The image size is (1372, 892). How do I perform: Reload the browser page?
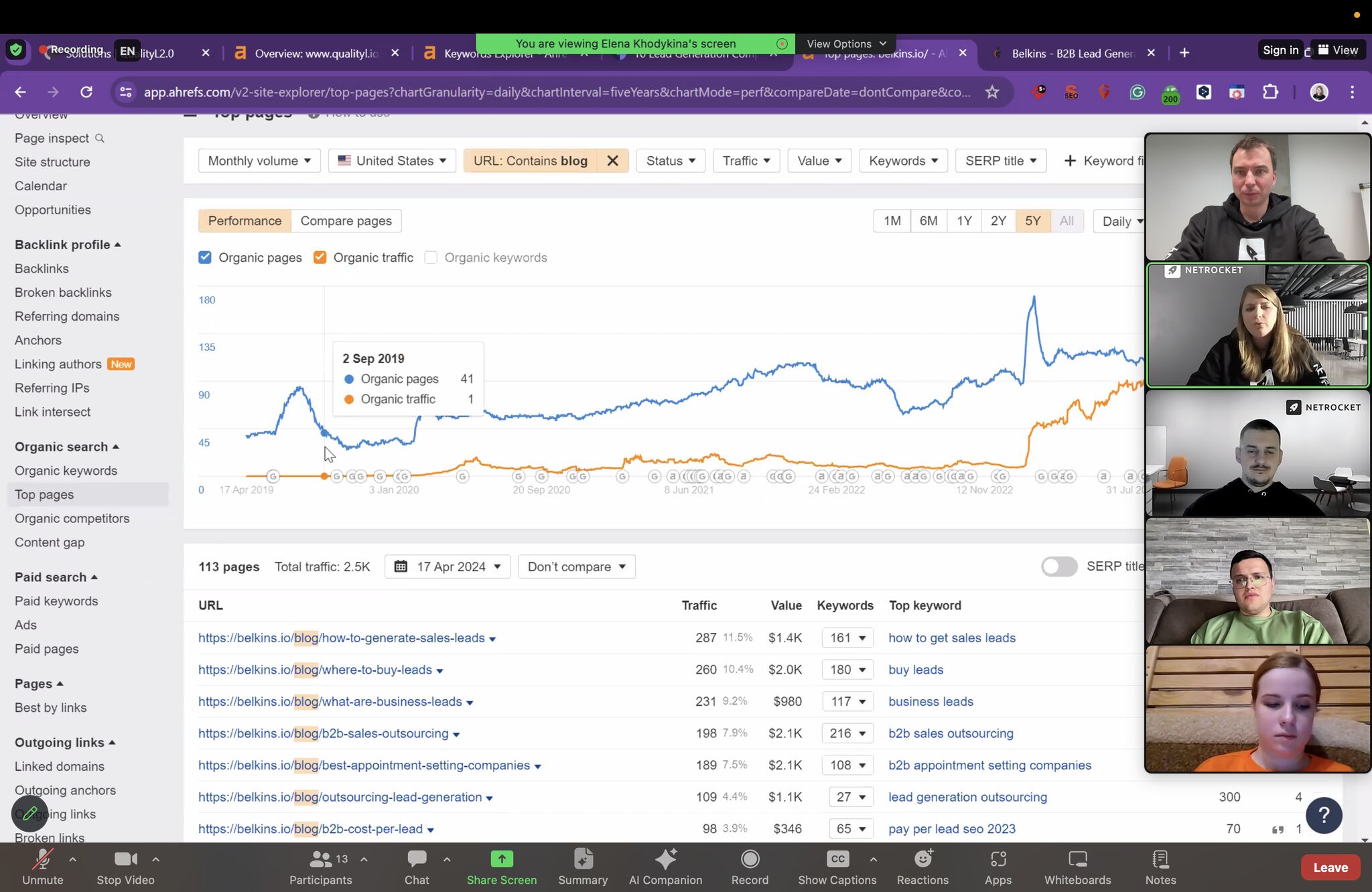(x=86, y=92)
